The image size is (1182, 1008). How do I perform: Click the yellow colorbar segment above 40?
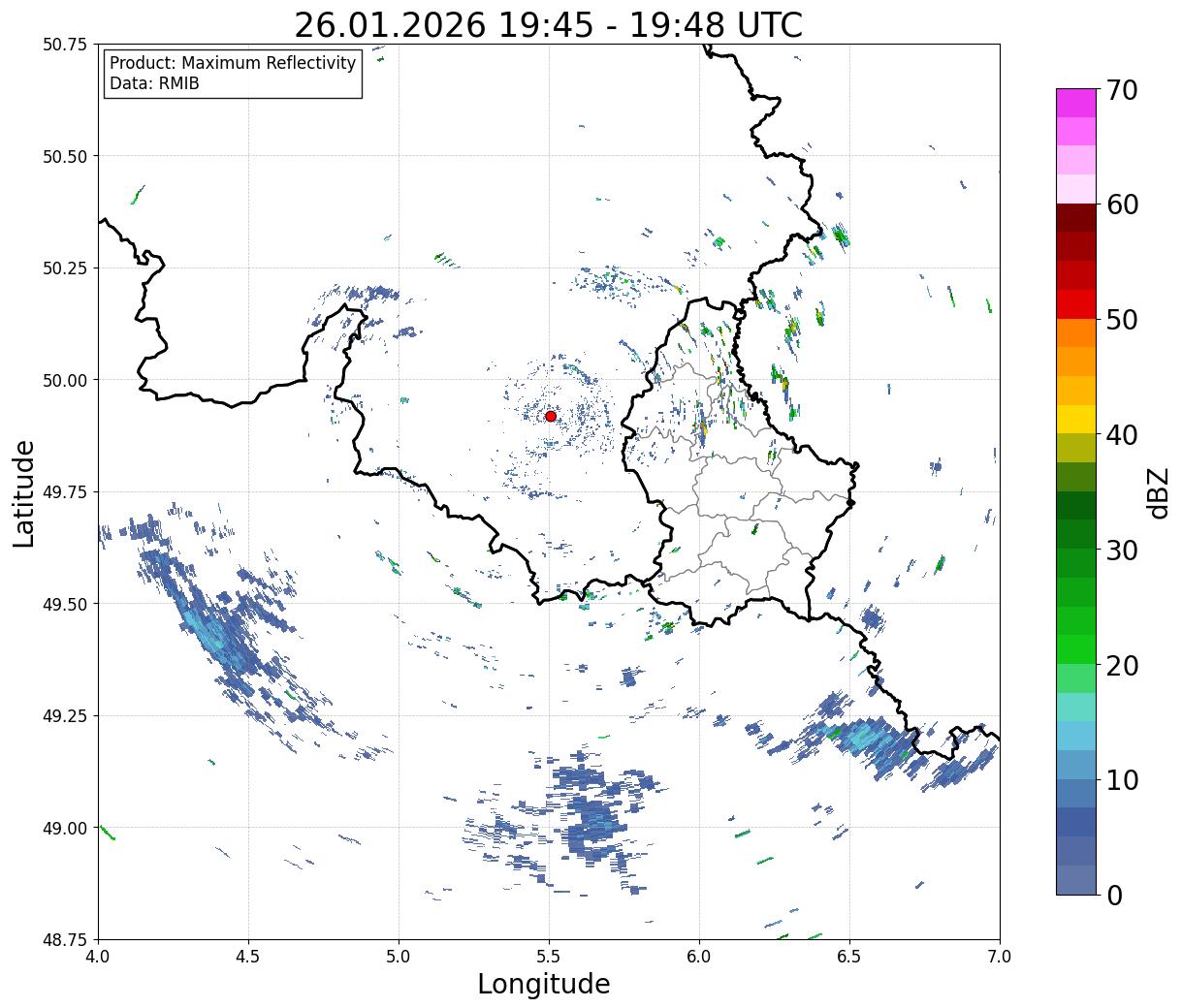click(1076, 419)
